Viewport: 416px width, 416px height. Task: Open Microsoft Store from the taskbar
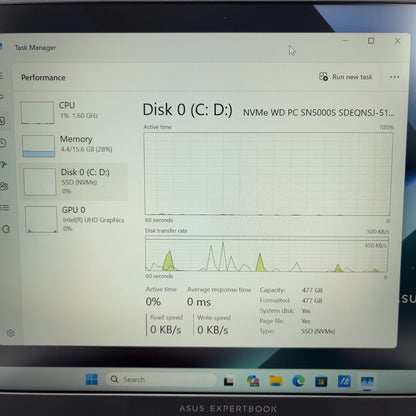pos(321,381)
